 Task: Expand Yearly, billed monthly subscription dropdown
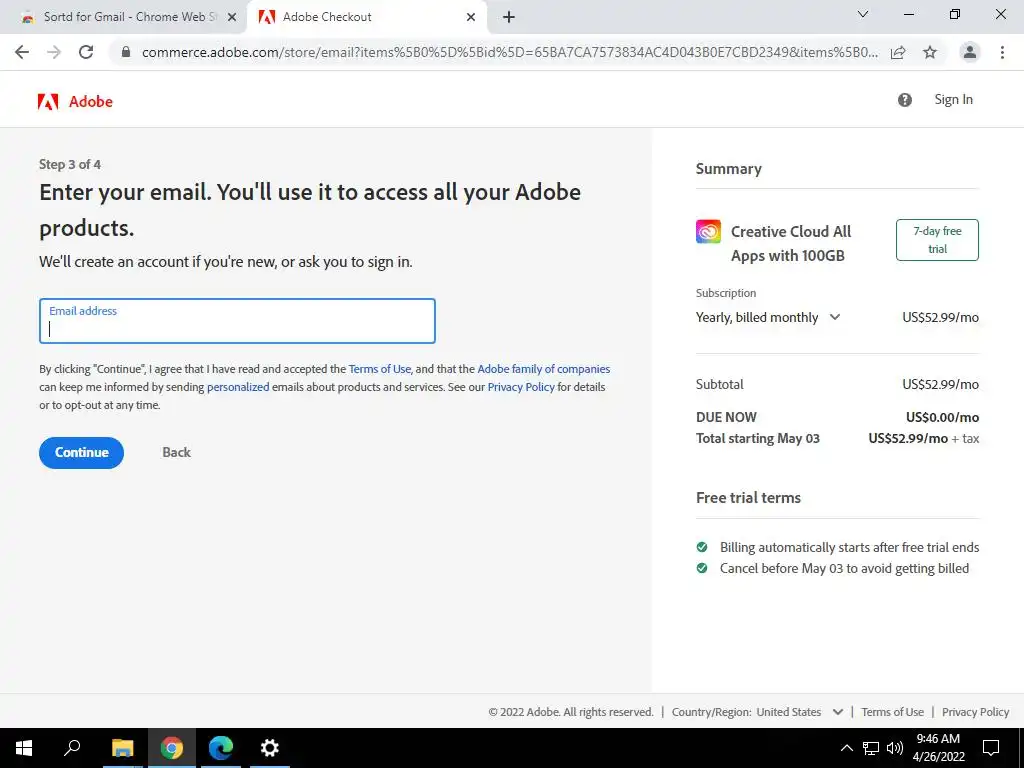coord(768,317)
